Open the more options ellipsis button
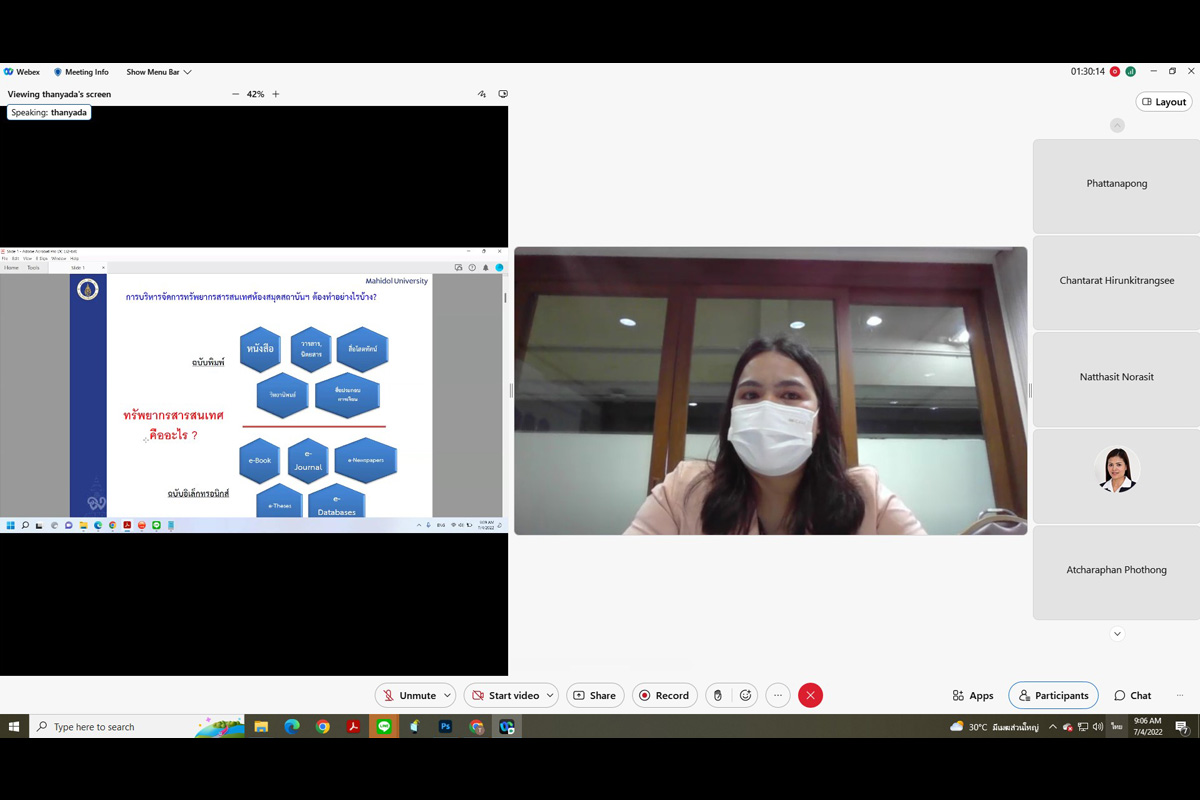 click(x=778, y=695)
